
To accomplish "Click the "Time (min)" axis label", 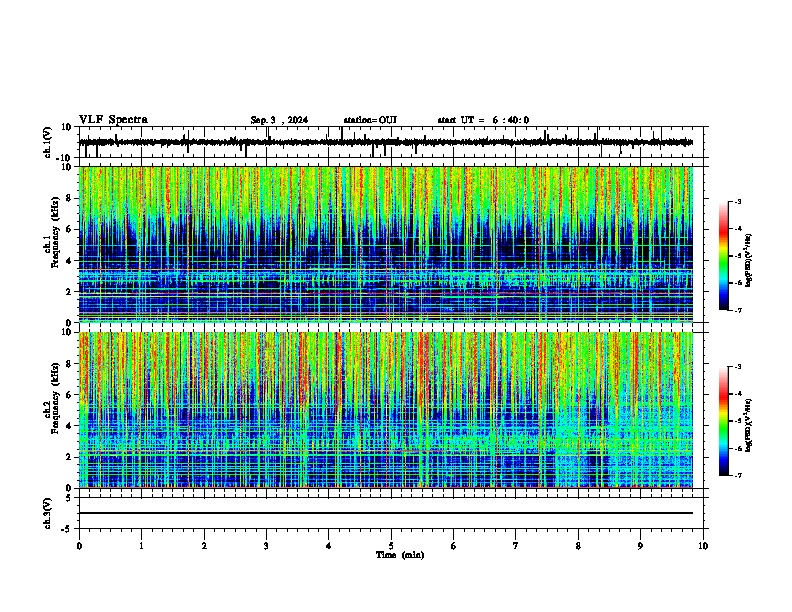I will [x=400, y=555].
